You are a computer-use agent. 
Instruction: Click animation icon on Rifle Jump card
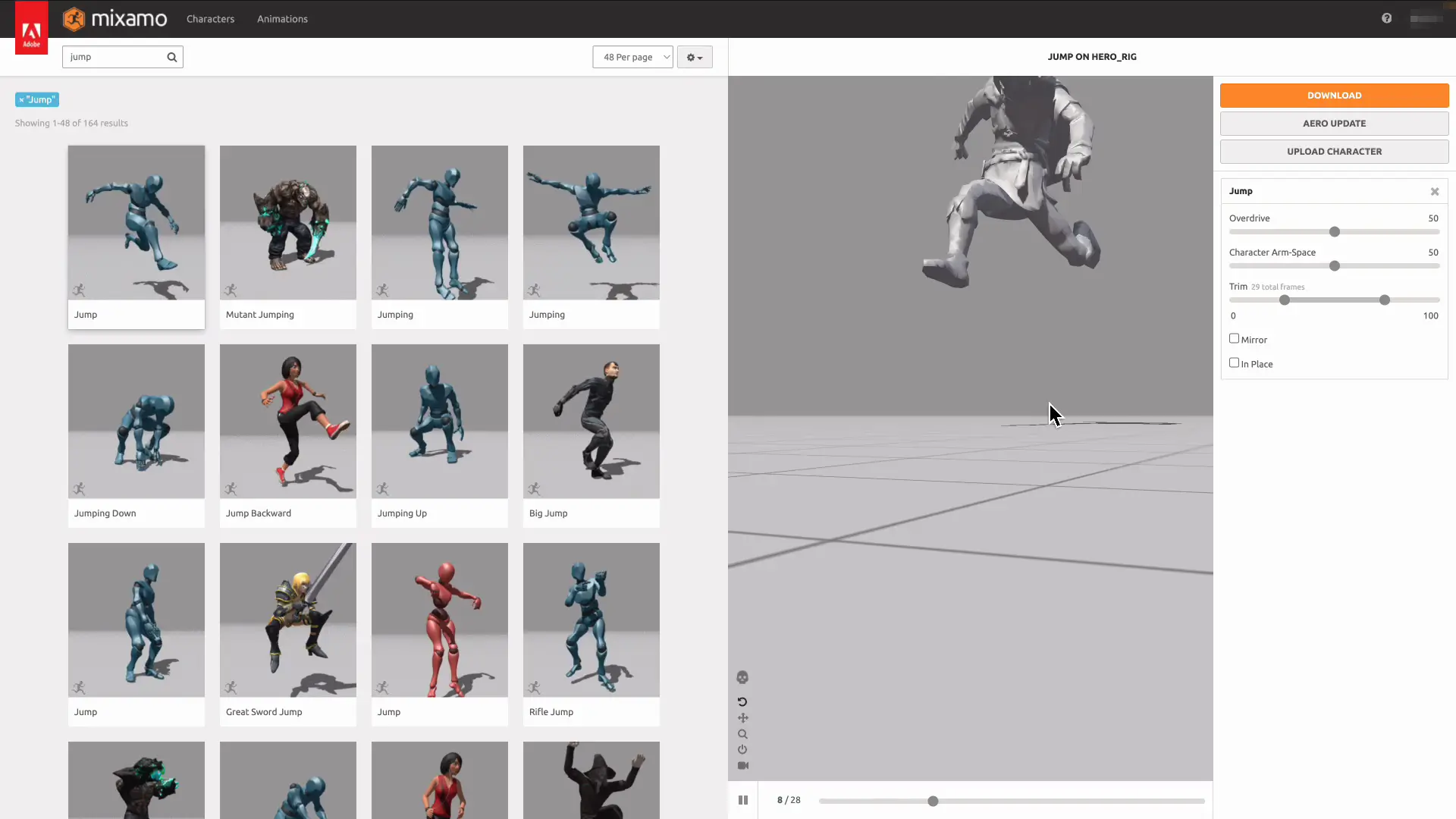click(x=534, y=687)
